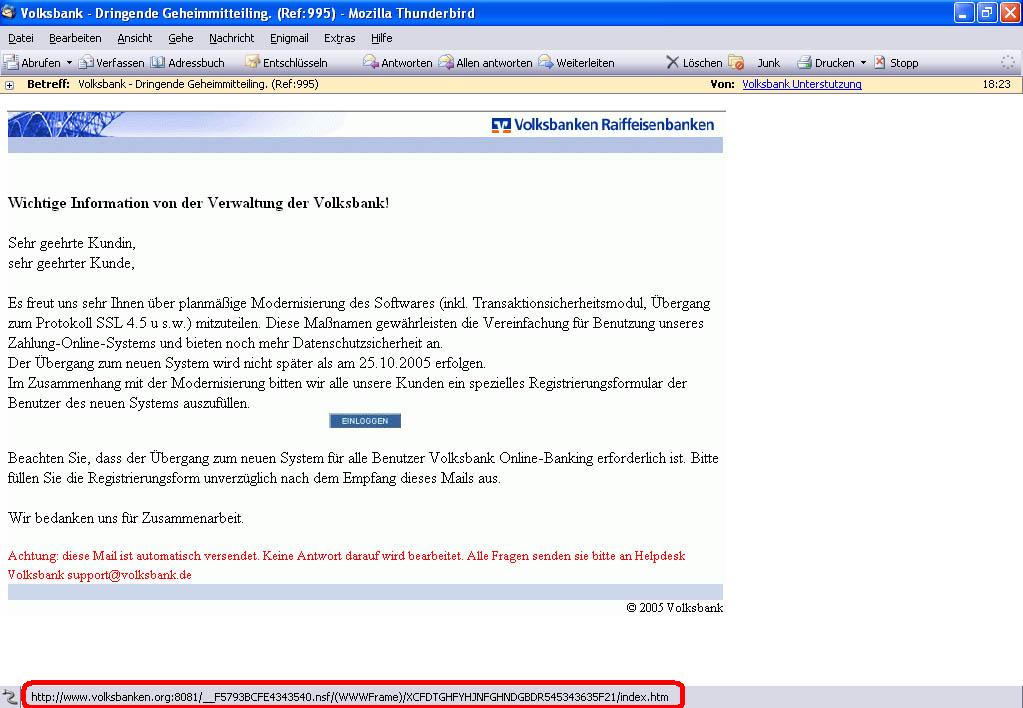Click the Abrufen (get mail) icon
1023x708 pixels.
point(11,63)
